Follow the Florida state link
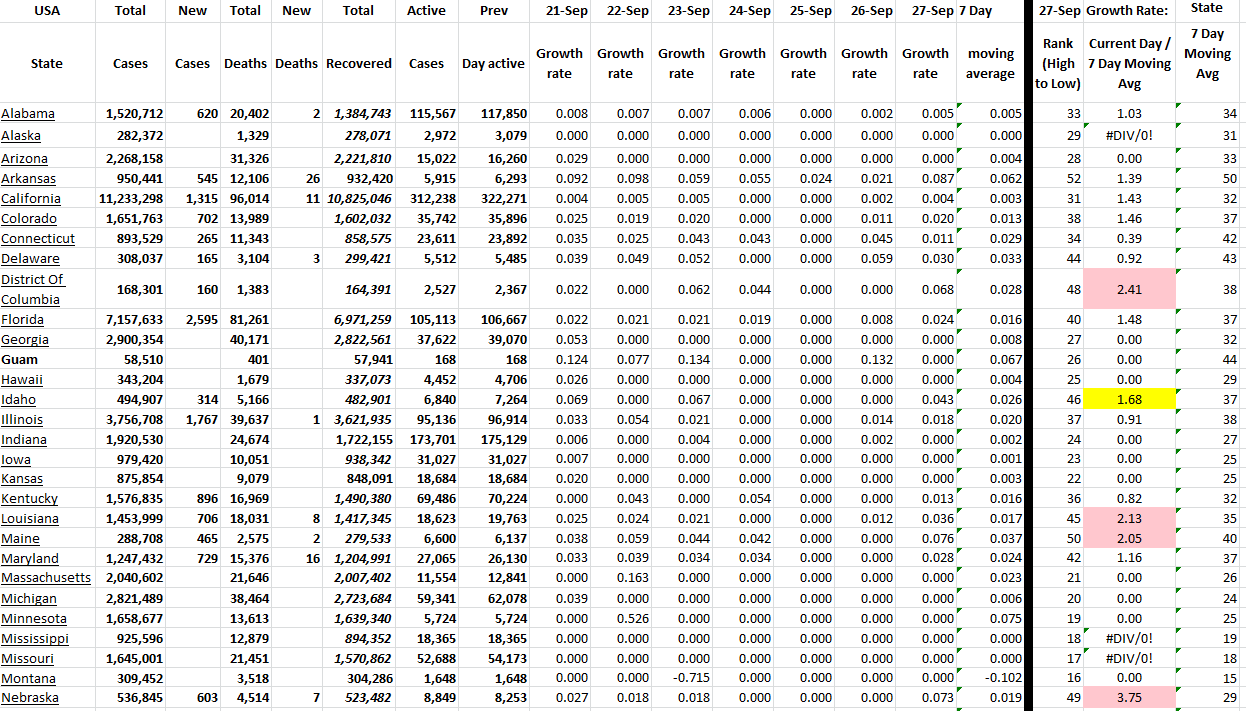Viewport: 1246px width, 711px height. click(x=23, y=320)
